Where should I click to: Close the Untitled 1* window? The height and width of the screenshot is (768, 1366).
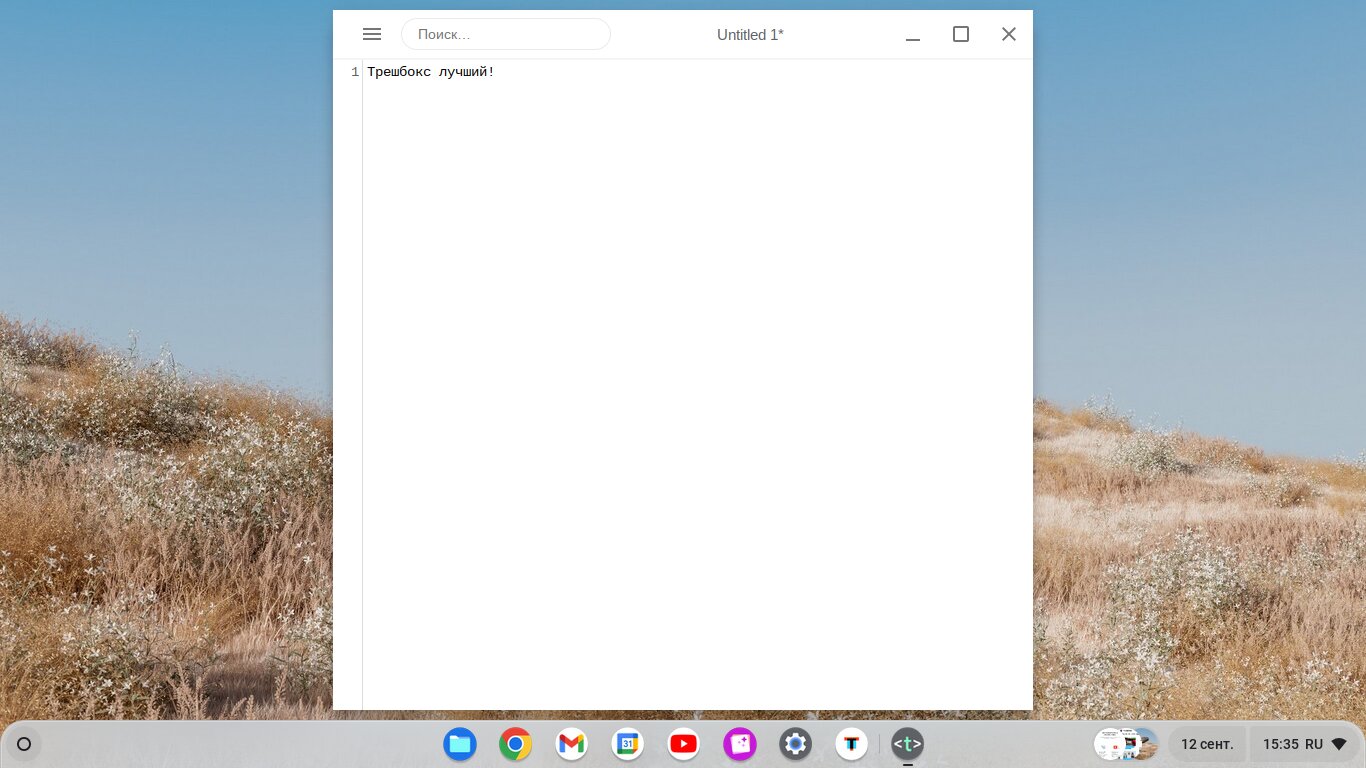tap(1009, 34)
